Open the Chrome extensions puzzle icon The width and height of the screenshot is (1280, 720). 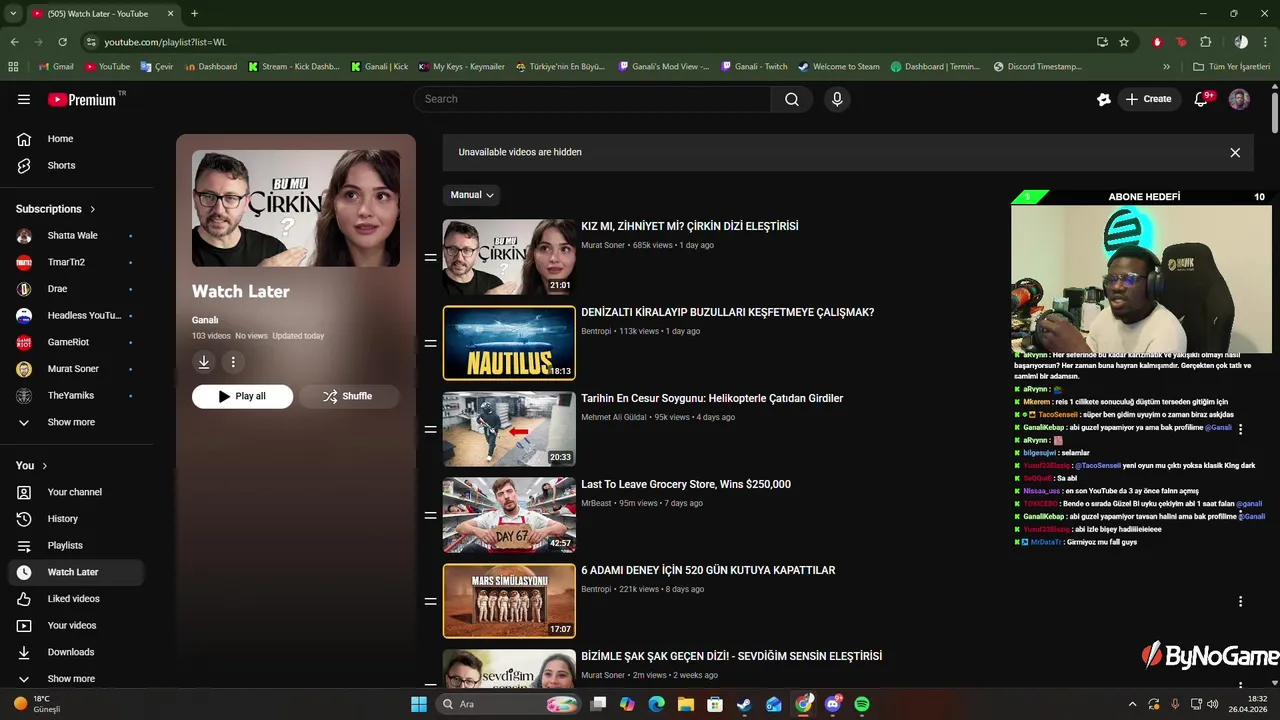1205,42
